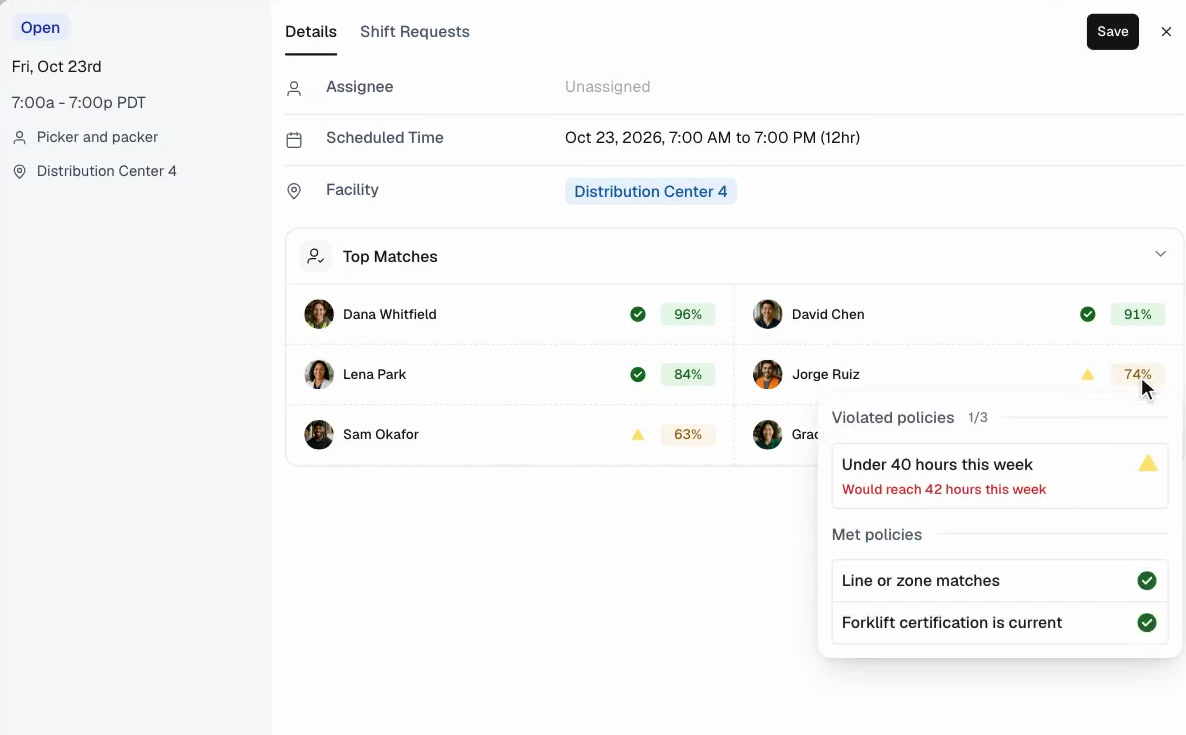Viewport: 1186px width, 735px height.
Task: Click the Fri, Oct 23rd date in sidebar
Action: (57, 67)
